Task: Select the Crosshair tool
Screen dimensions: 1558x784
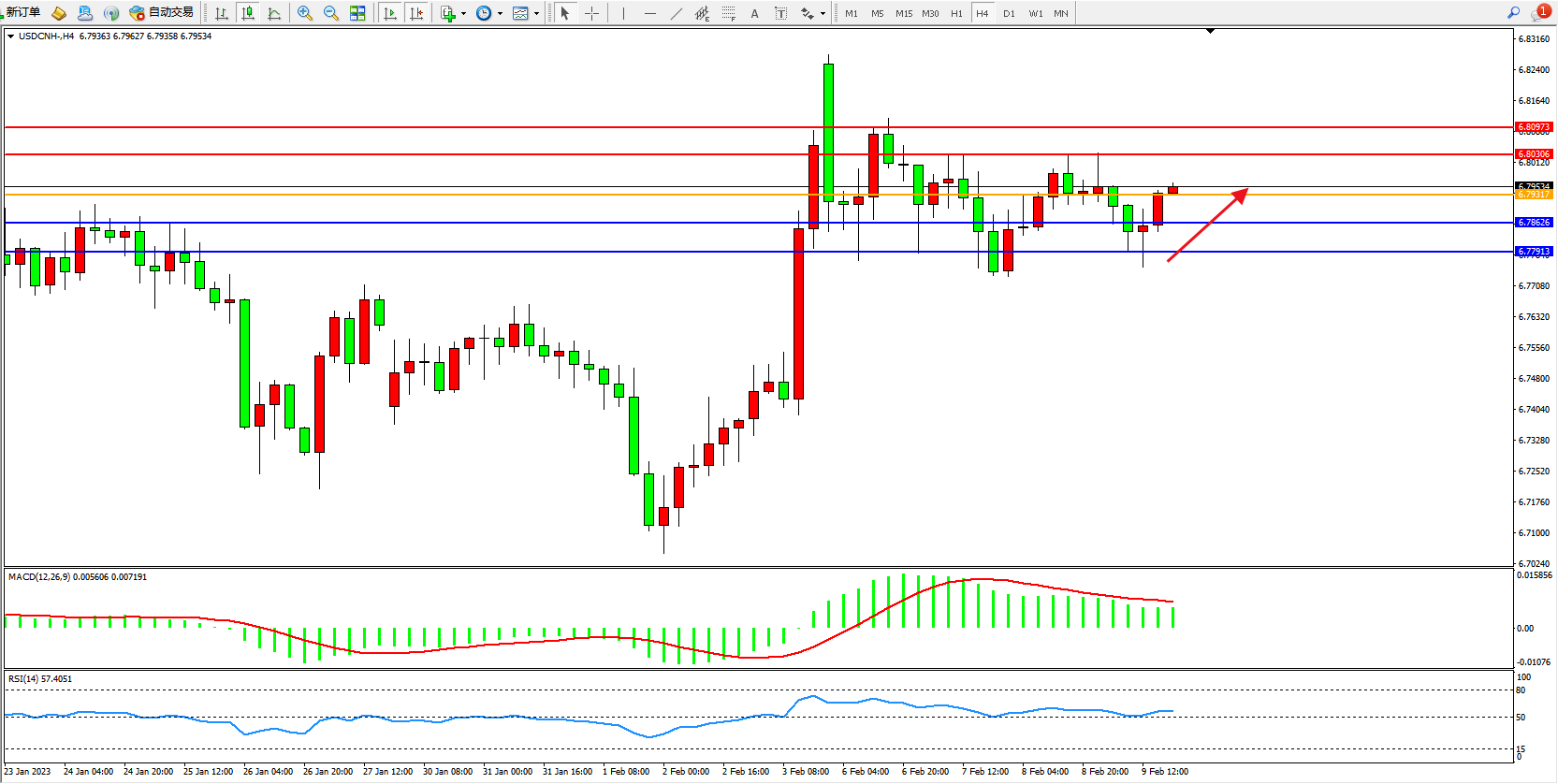Action: coord(591,13)
